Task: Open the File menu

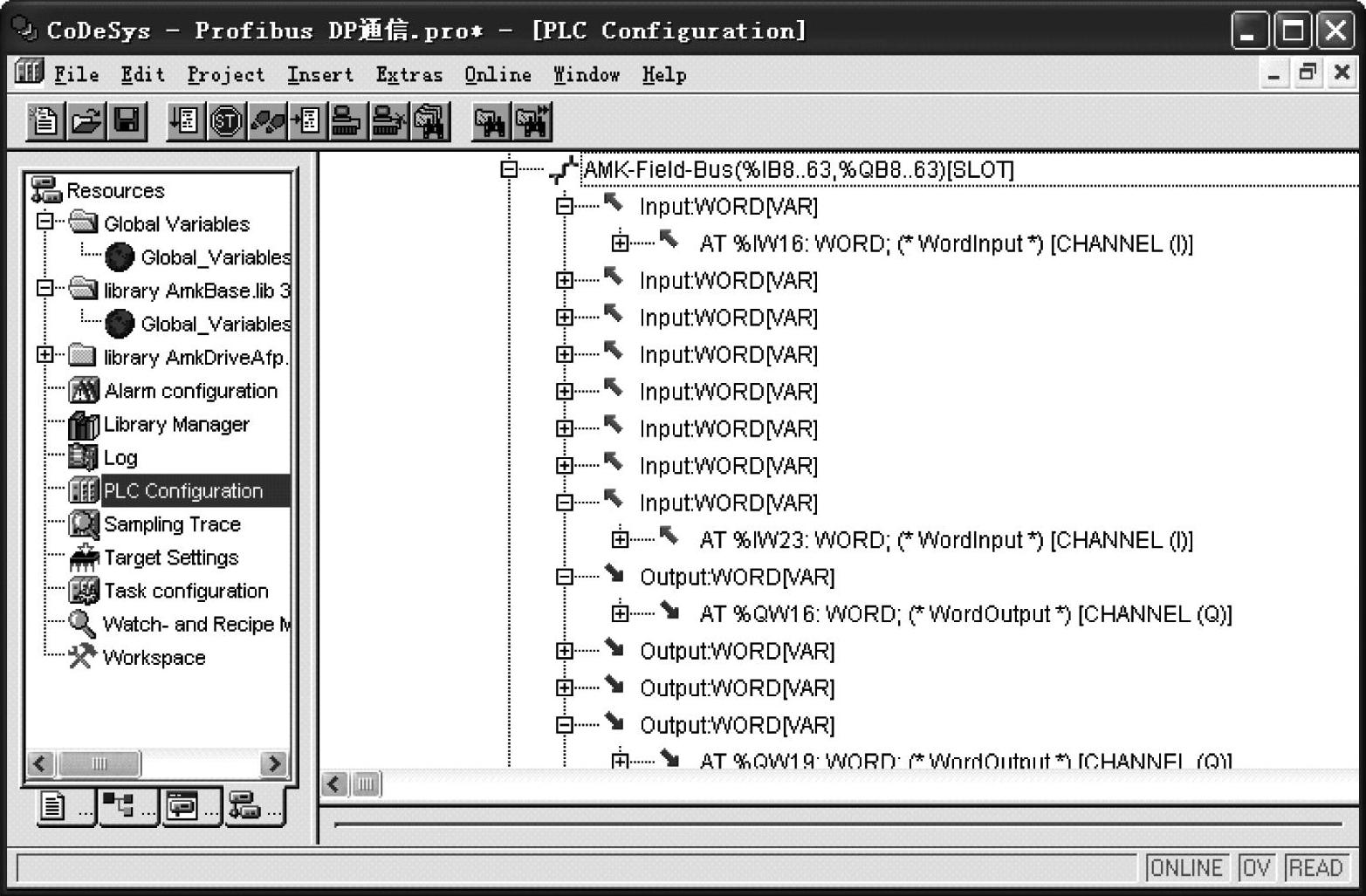Action: [77, 75]
